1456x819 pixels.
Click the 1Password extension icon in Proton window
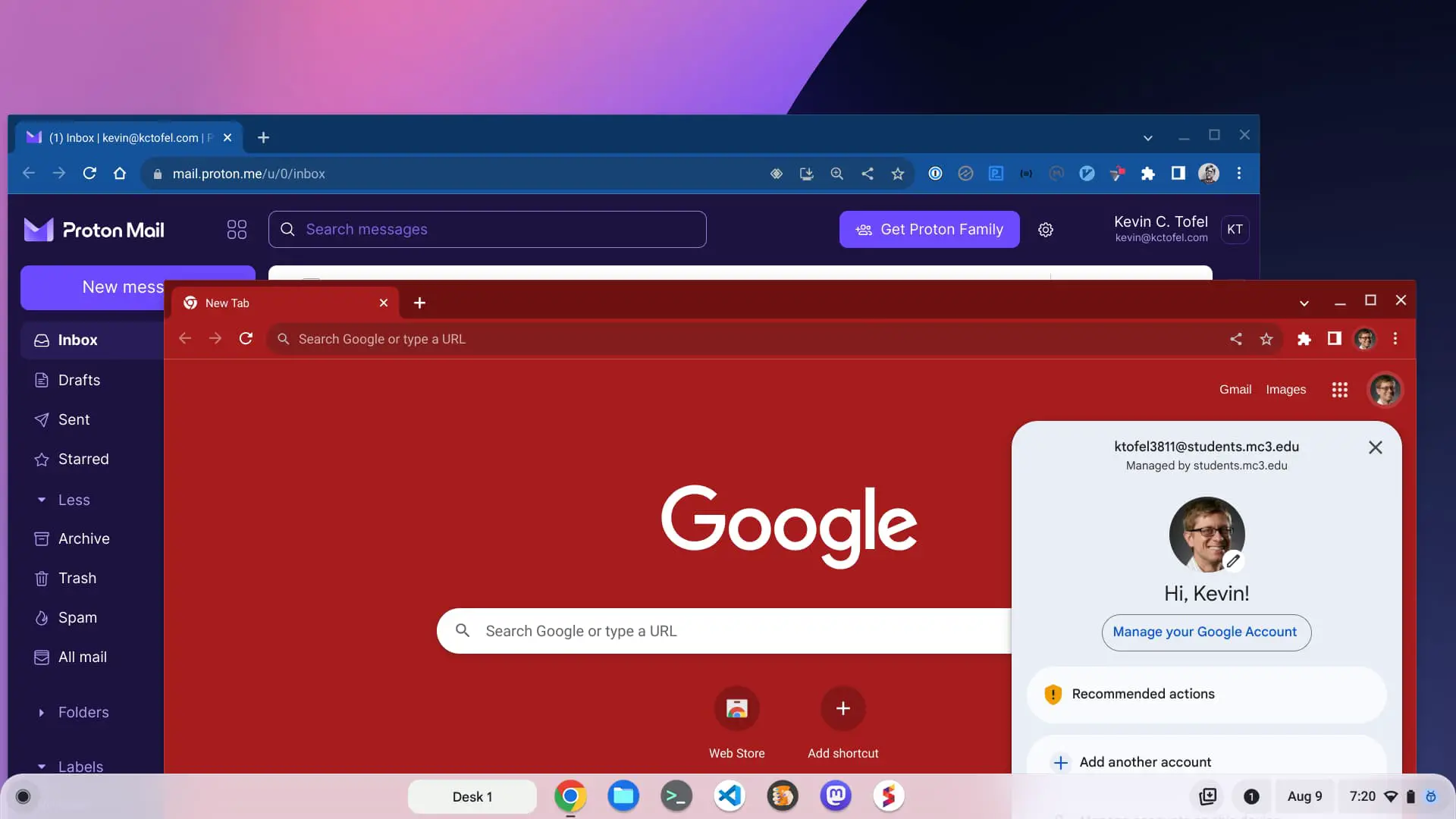pos(935,174)
